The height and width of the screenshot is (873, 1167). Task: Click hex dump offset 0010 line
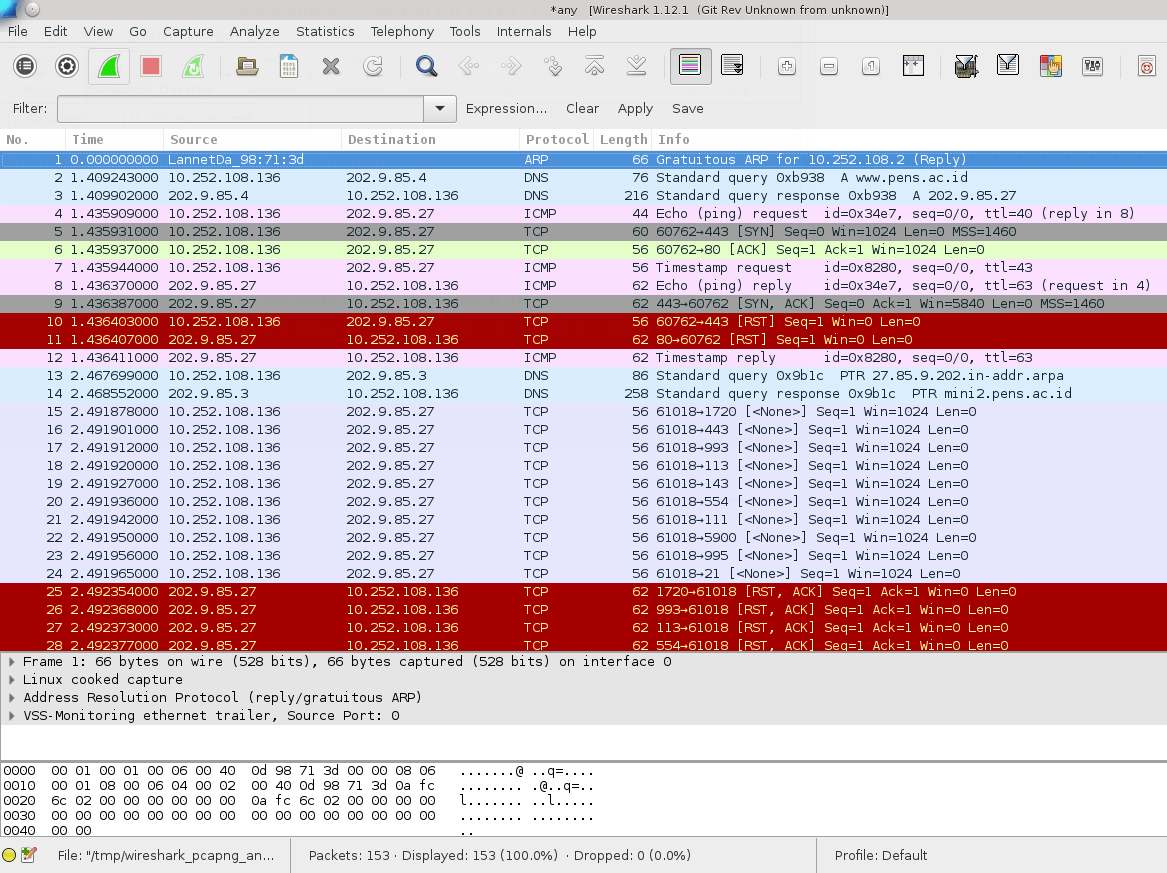(x=298, y=786)
